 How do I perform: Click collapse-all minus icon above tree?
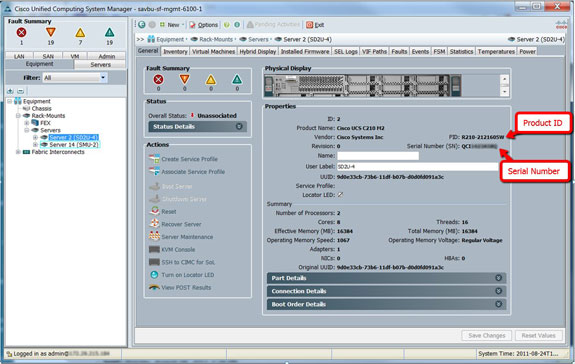pyautogui.click(x=21, y=91)
